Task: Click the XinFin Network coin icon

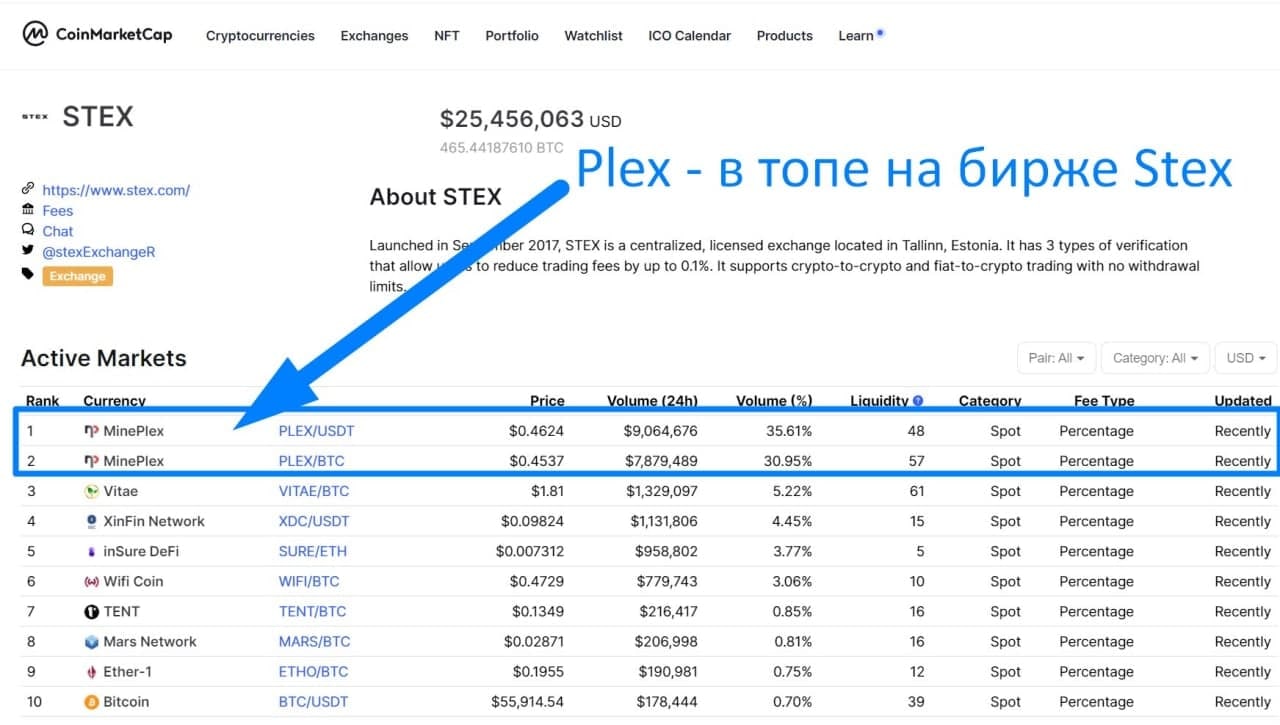Action: pos(93,521)
